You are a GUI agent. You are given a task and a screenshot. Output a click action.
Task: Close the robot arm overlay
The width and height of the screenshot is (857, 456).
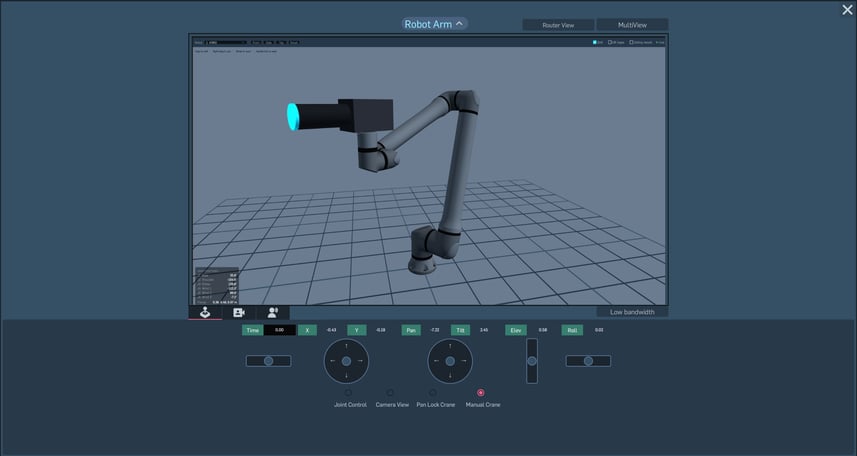click(847, 10)
